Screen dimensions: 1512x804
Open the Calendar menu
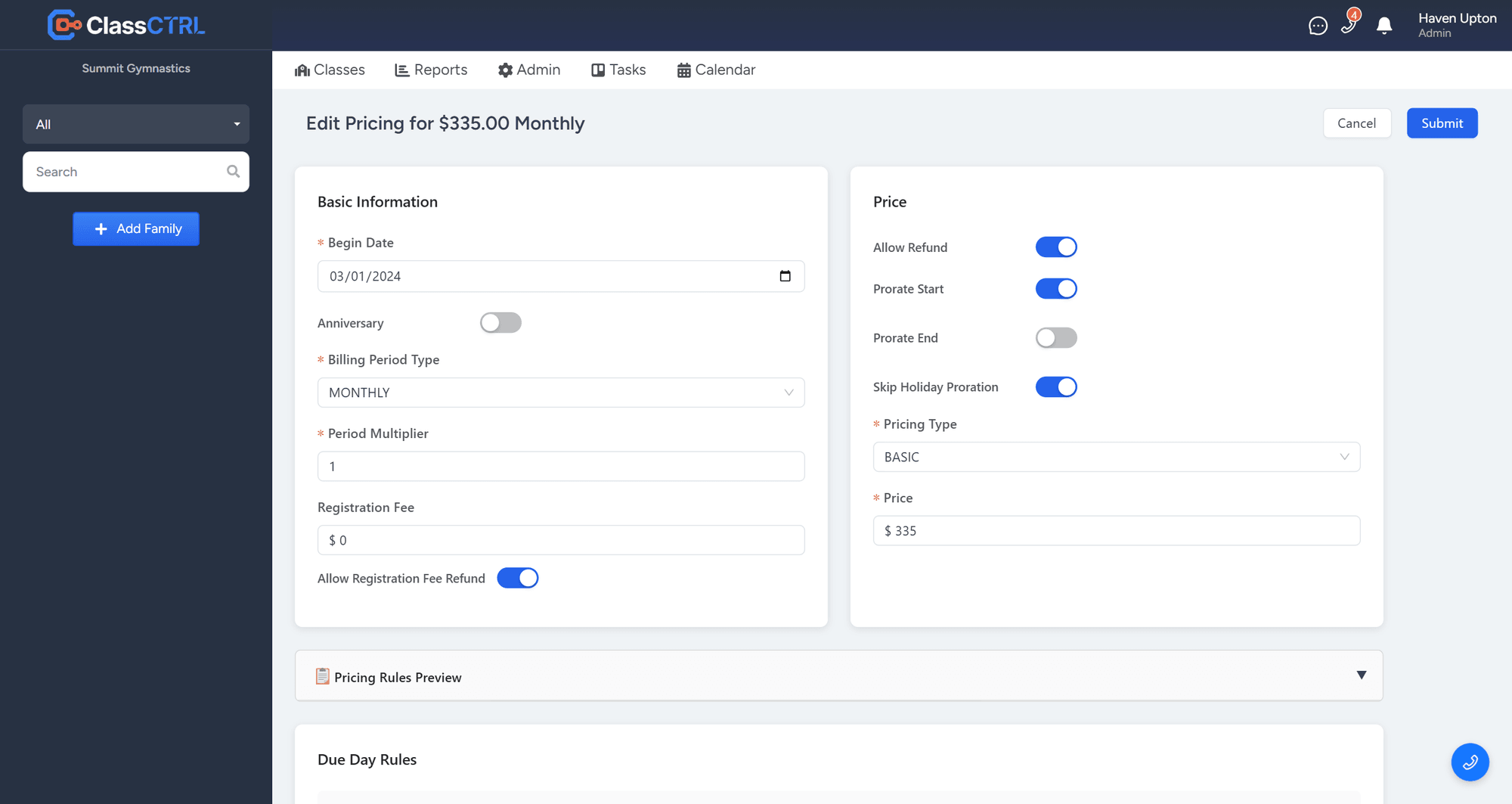[716, 70]
